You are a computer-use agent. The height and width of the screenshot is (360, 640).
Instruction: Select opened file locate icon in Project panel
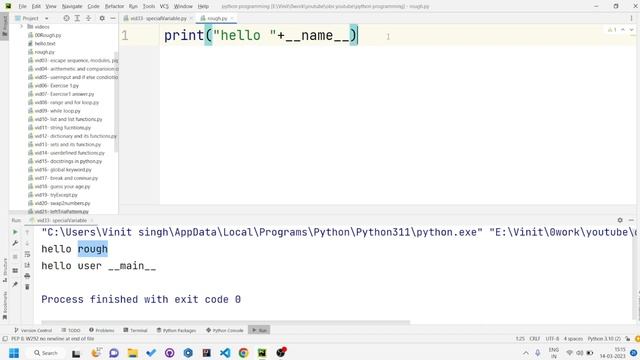click(66, 18)
